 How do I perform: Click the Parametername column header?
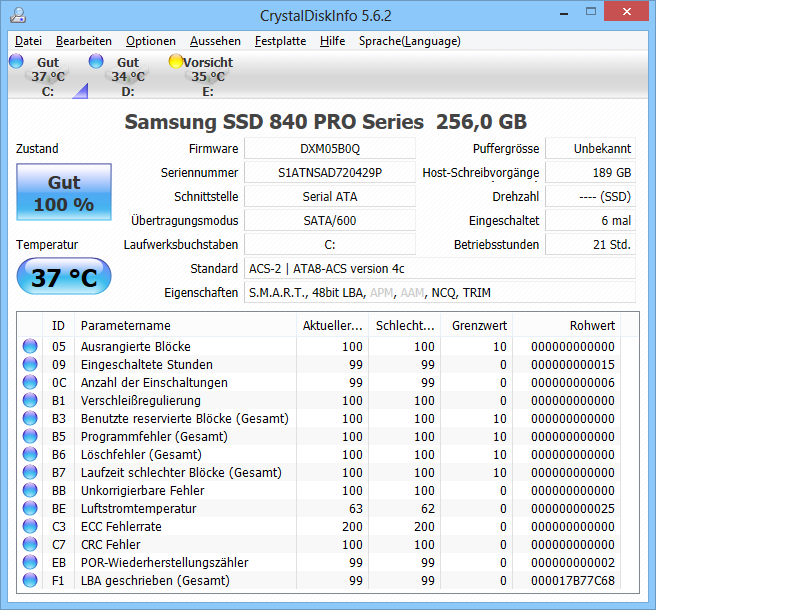pos(185,325)
